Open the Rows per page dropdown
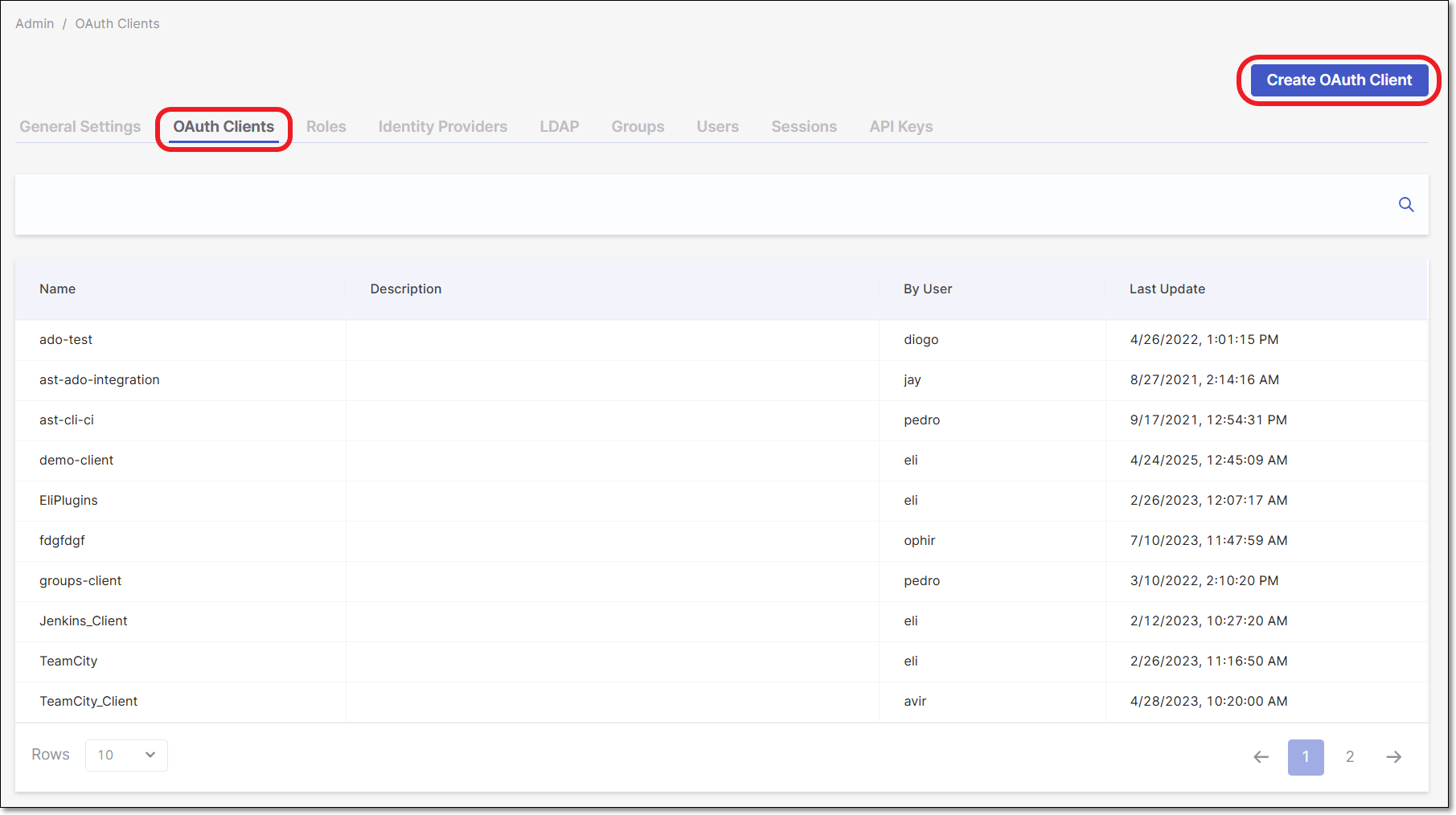1456x815 pixels. pyautogui.click(x=126, y=756)
